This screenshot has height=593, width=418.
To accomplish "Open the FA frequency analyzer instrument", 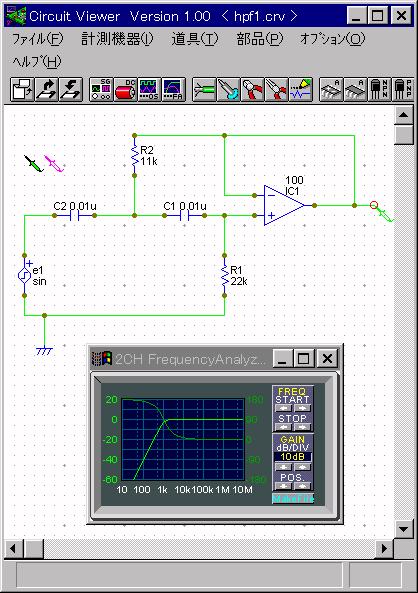I will coord(174,90).
